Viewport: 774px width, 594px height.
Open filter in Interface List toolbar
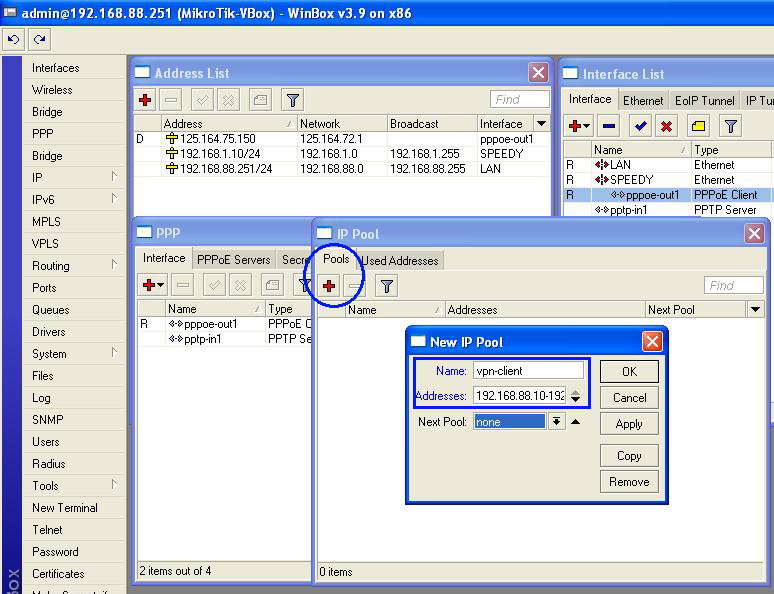click(x=731, y=126)
